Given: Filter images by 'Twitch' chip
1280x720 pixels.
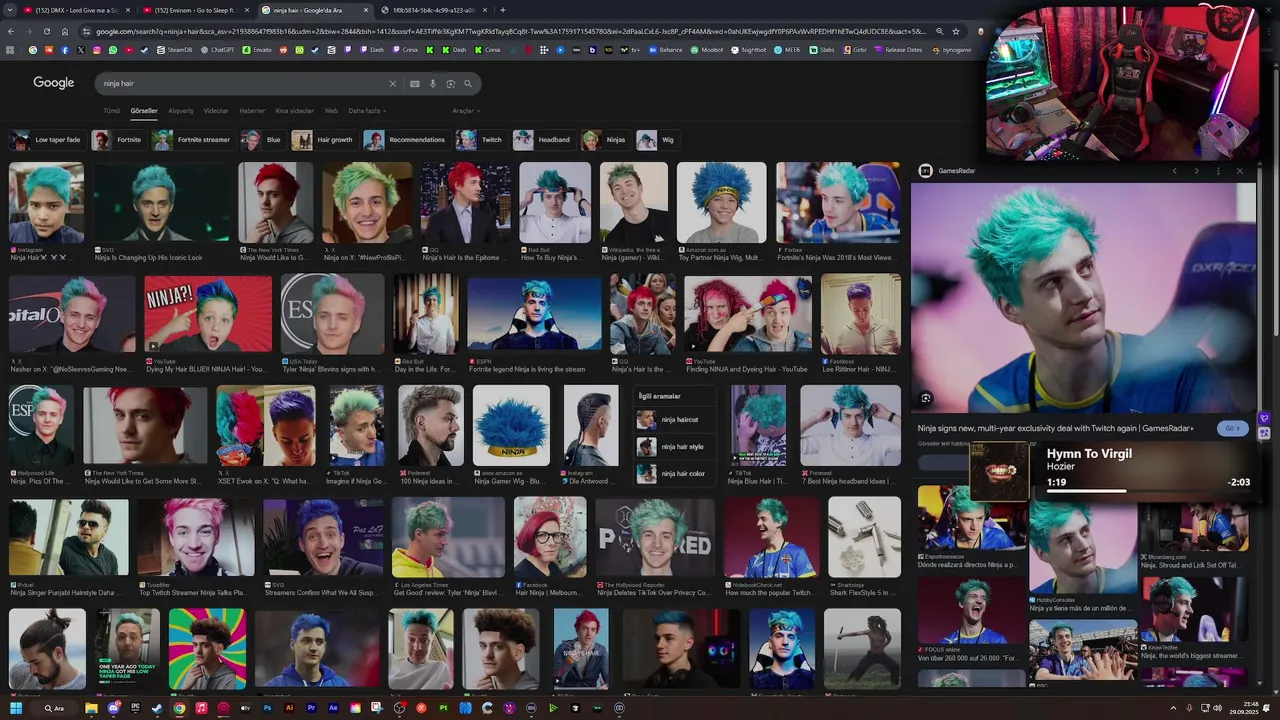Looking at the screenshot, I should pos(481,140).
